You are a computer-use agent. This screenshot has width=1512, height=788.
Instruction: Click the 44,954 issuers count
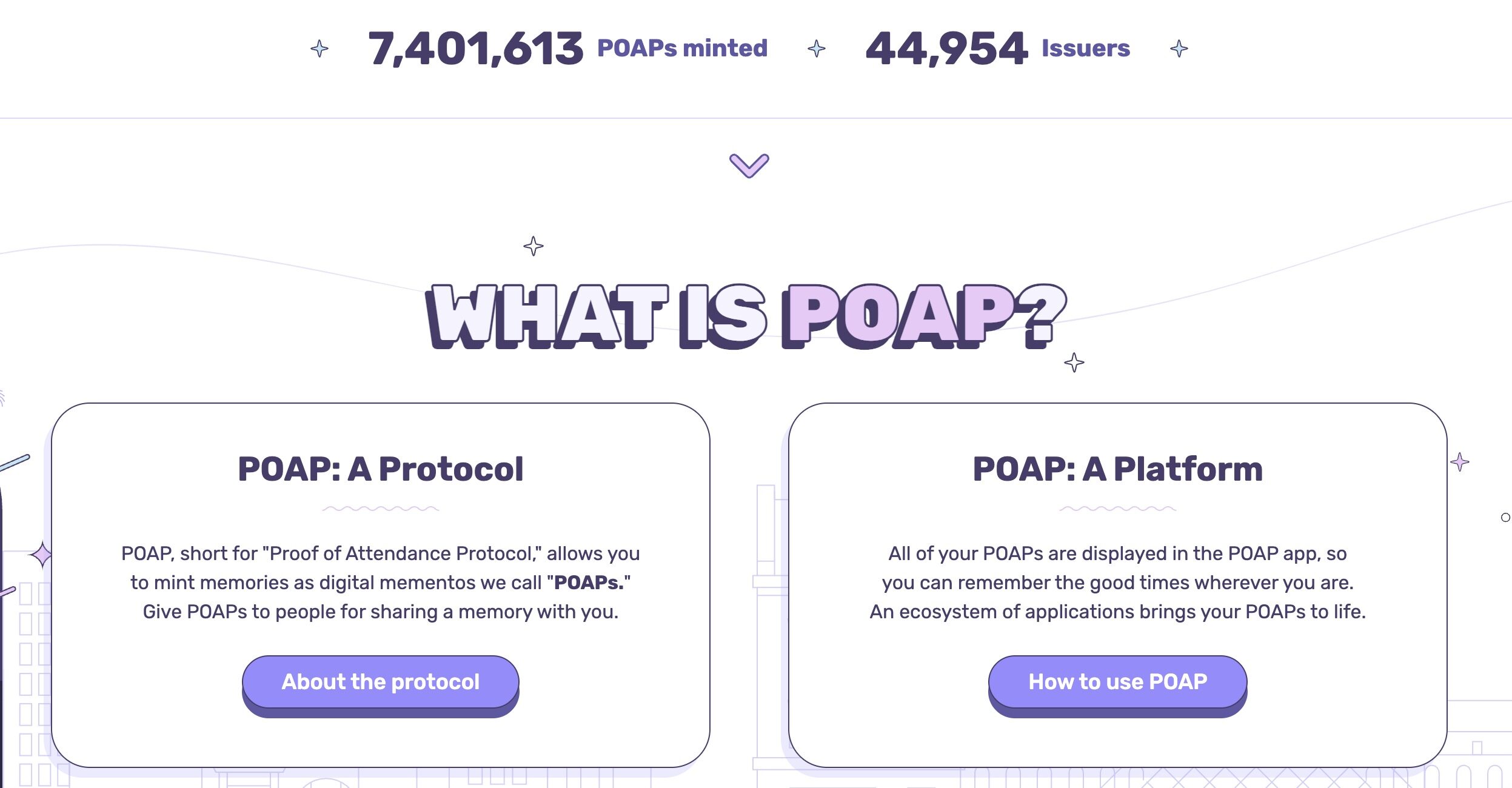(947, 48)
